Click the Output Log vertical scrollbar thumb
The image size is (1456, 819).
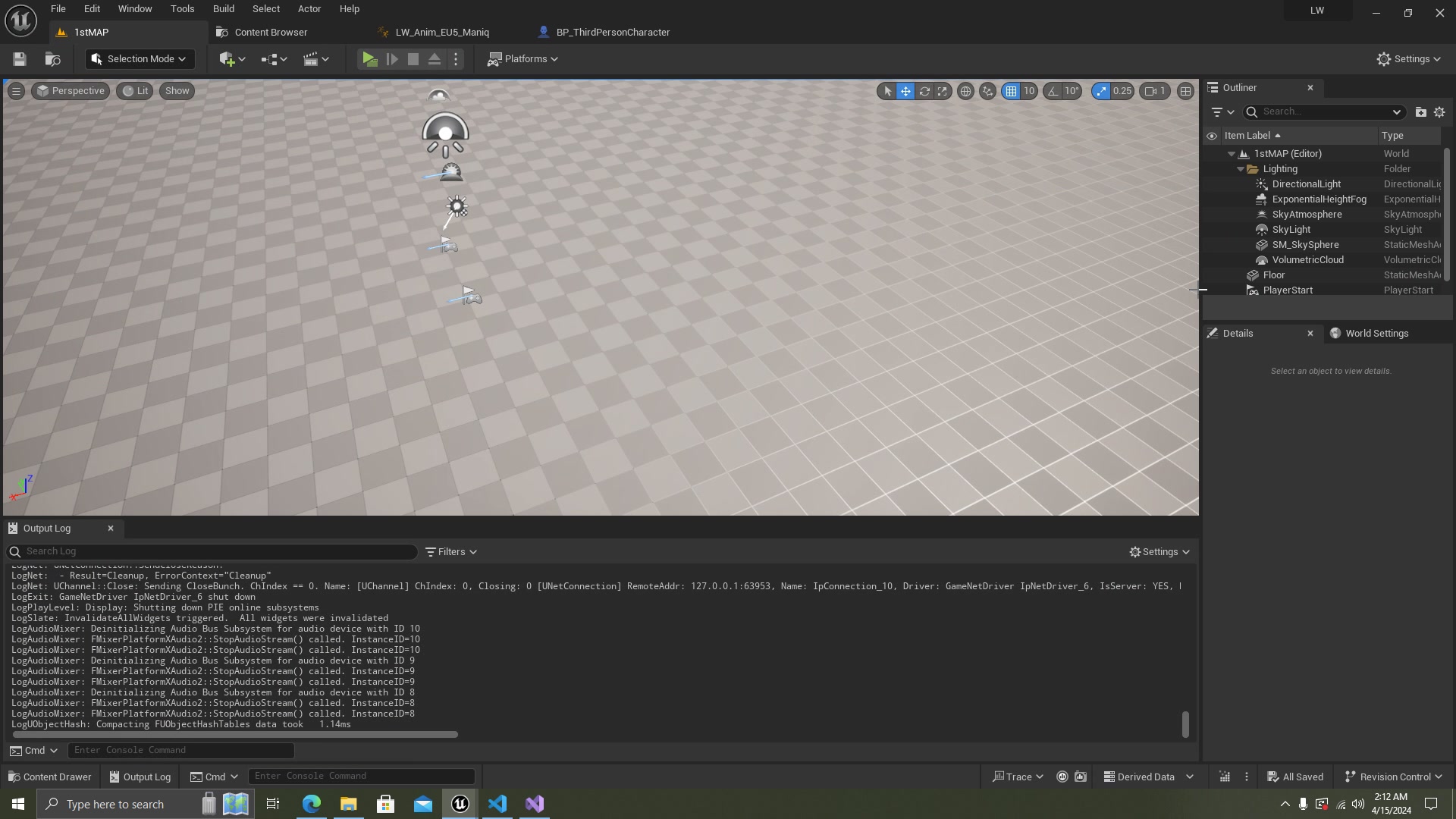(1185, 724)
